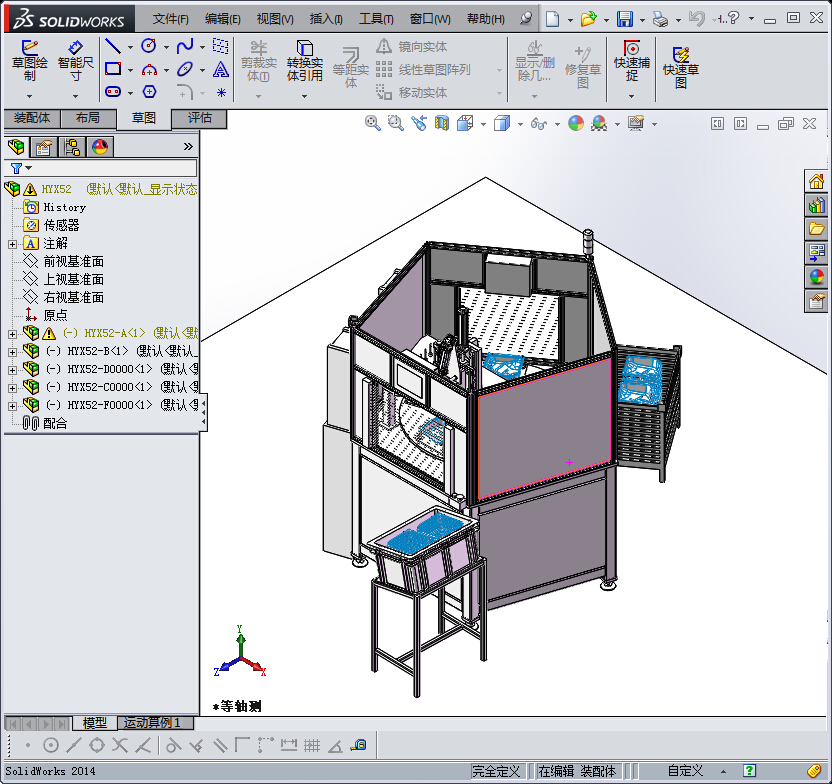Open File Explorer in task pane
This screenshot has width=832, height=784.
click(x=816, y=229)
